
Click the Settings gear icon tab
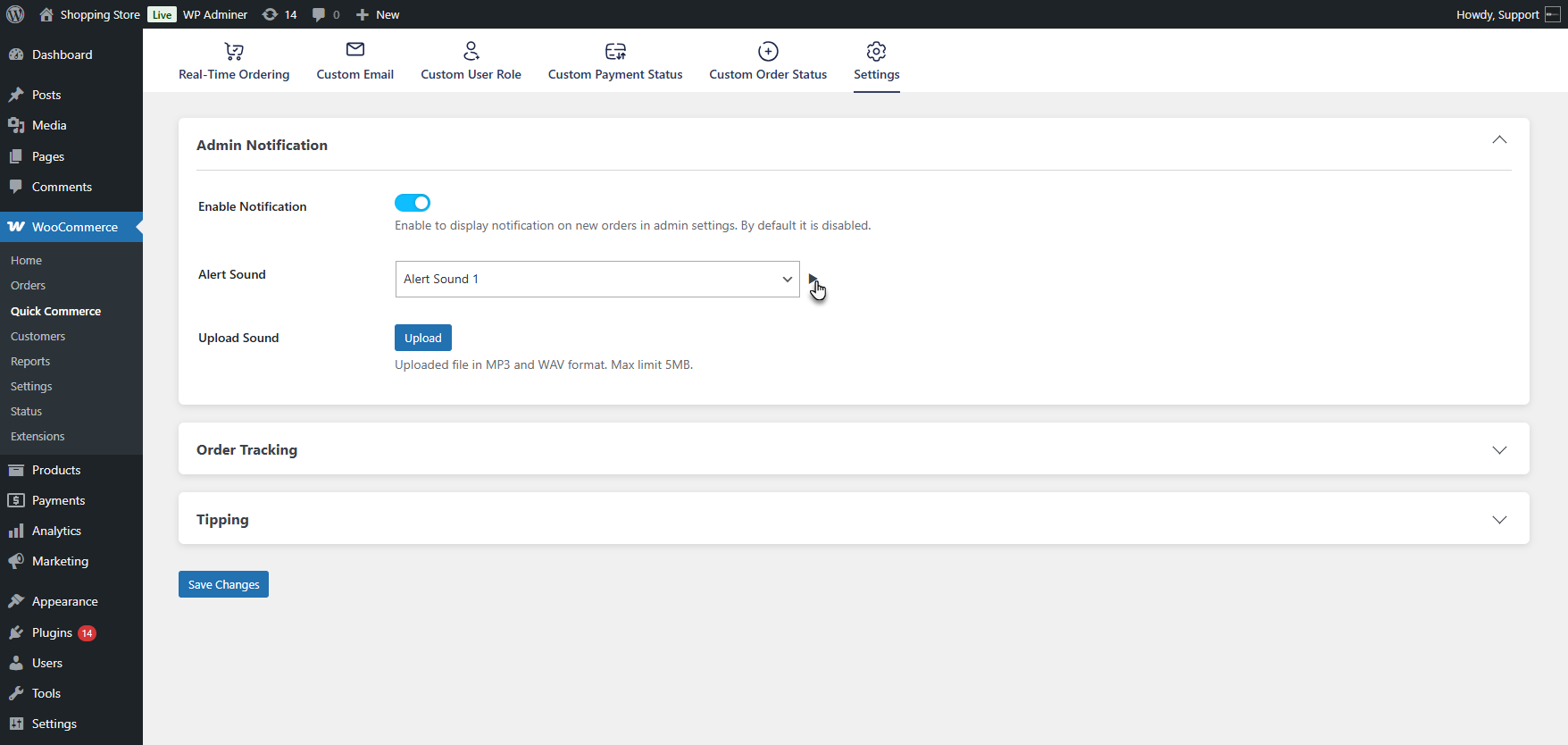pyautogui.click(x=876, y=51)
